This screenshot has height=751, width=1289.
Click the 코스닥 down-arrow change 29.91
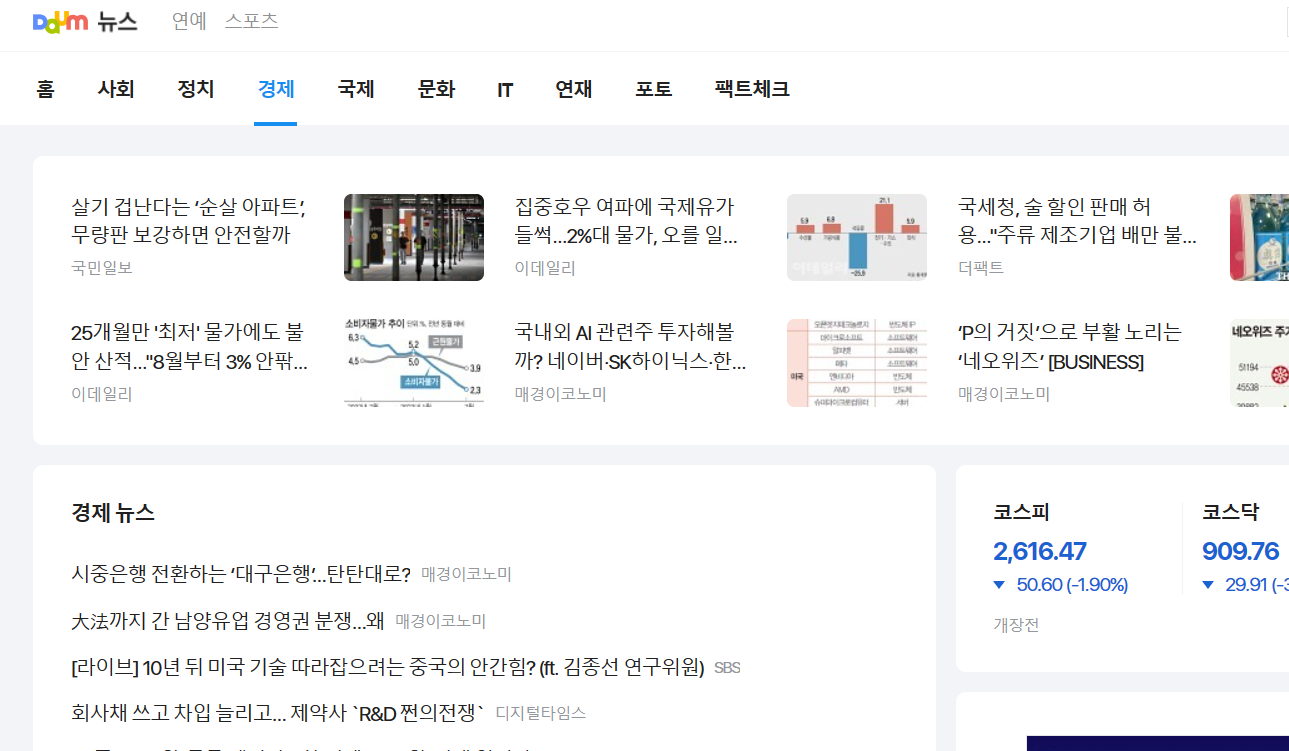pos(1245,585)
